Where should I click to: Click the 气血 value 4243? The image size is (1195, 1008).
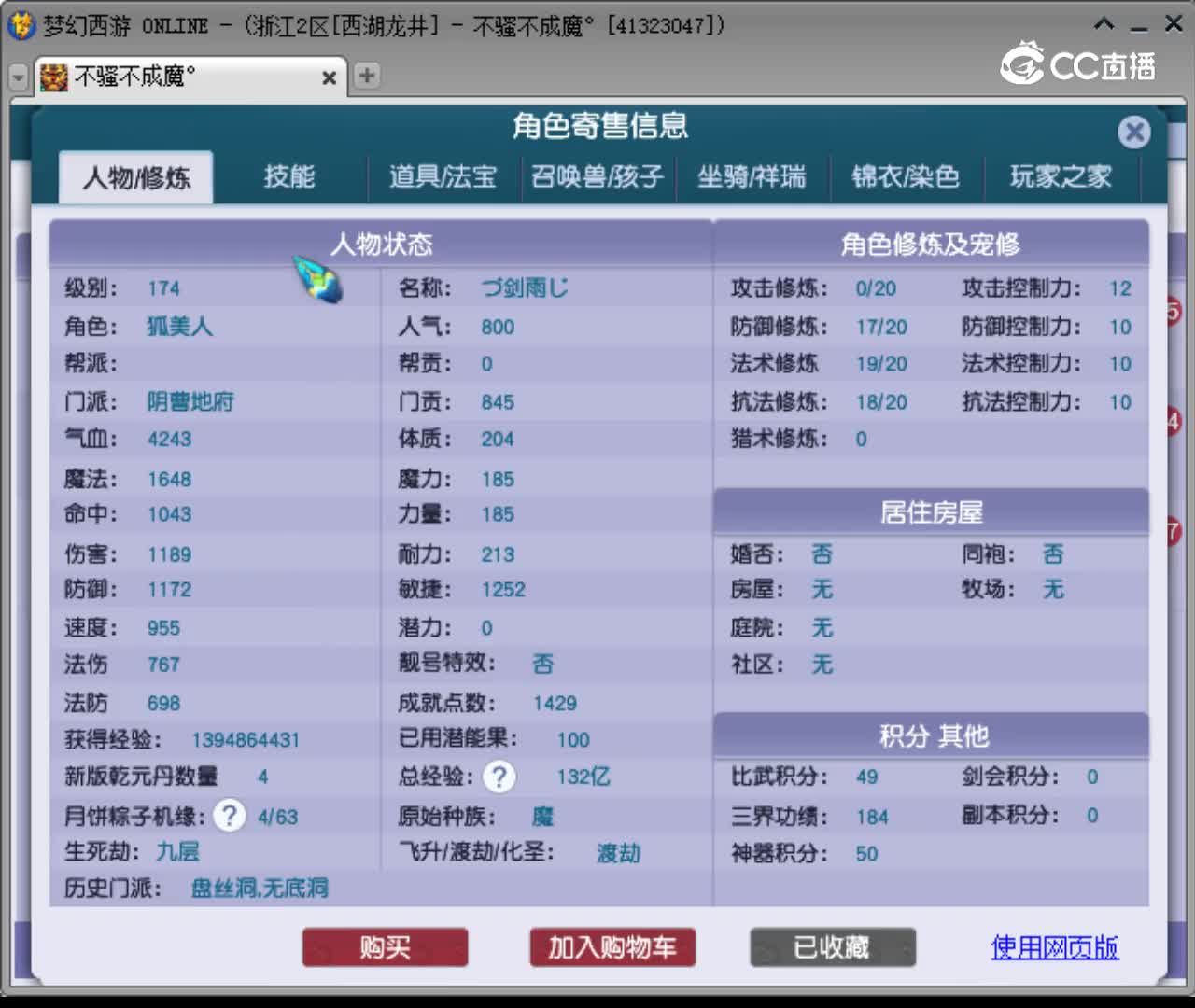(169, 439)
